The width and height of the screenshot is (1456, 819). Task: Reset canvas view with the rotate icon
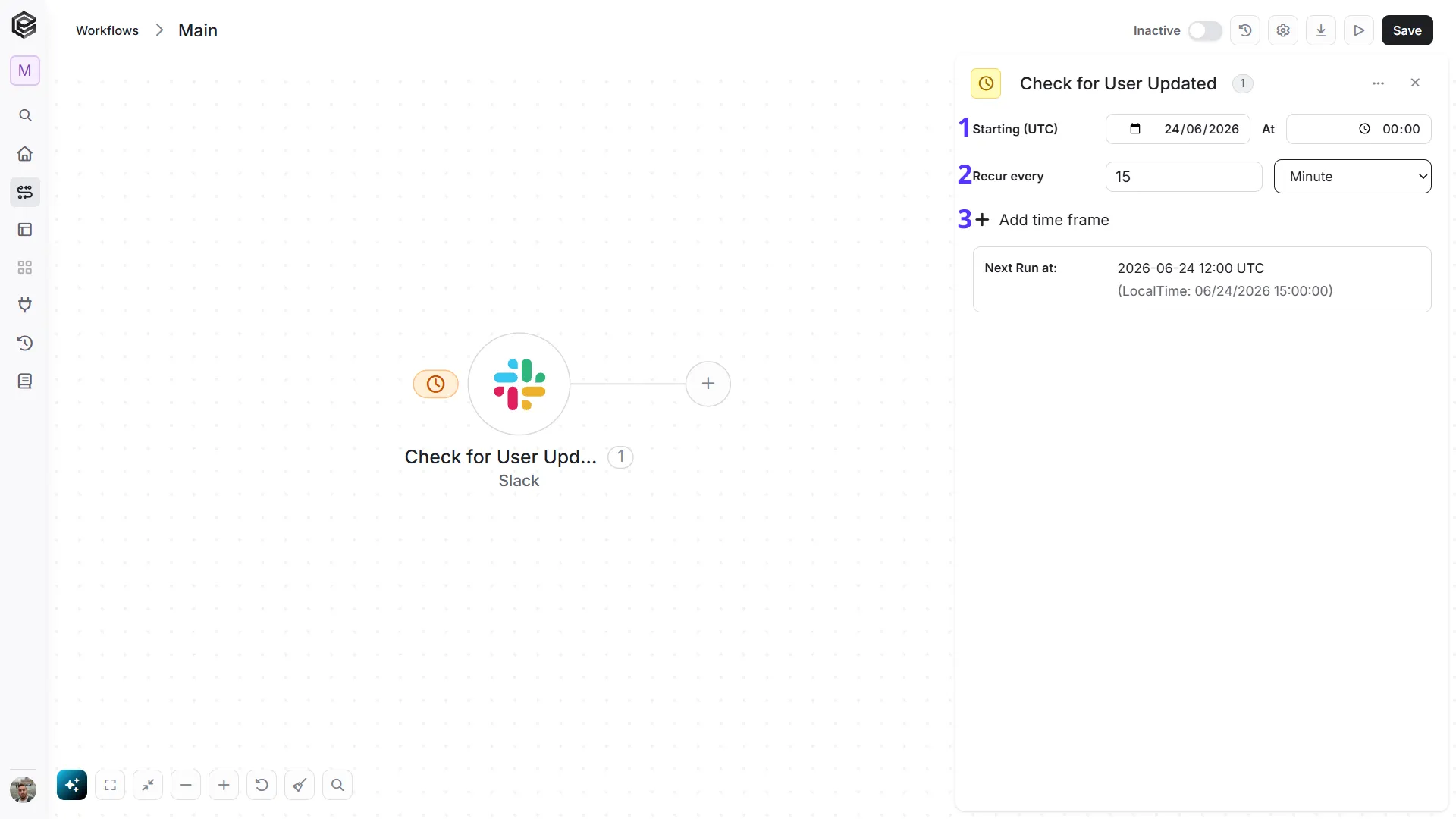click(262, 785)
